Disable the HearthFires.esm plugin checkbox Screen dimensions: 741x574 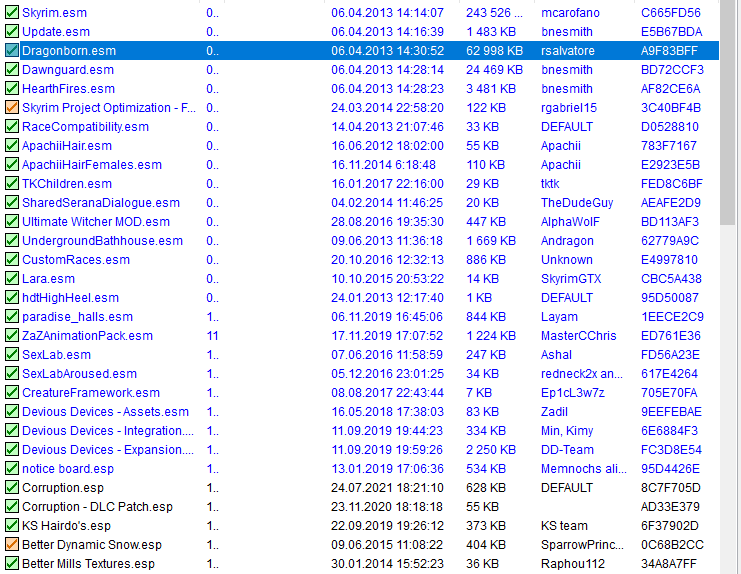(12, 89)
